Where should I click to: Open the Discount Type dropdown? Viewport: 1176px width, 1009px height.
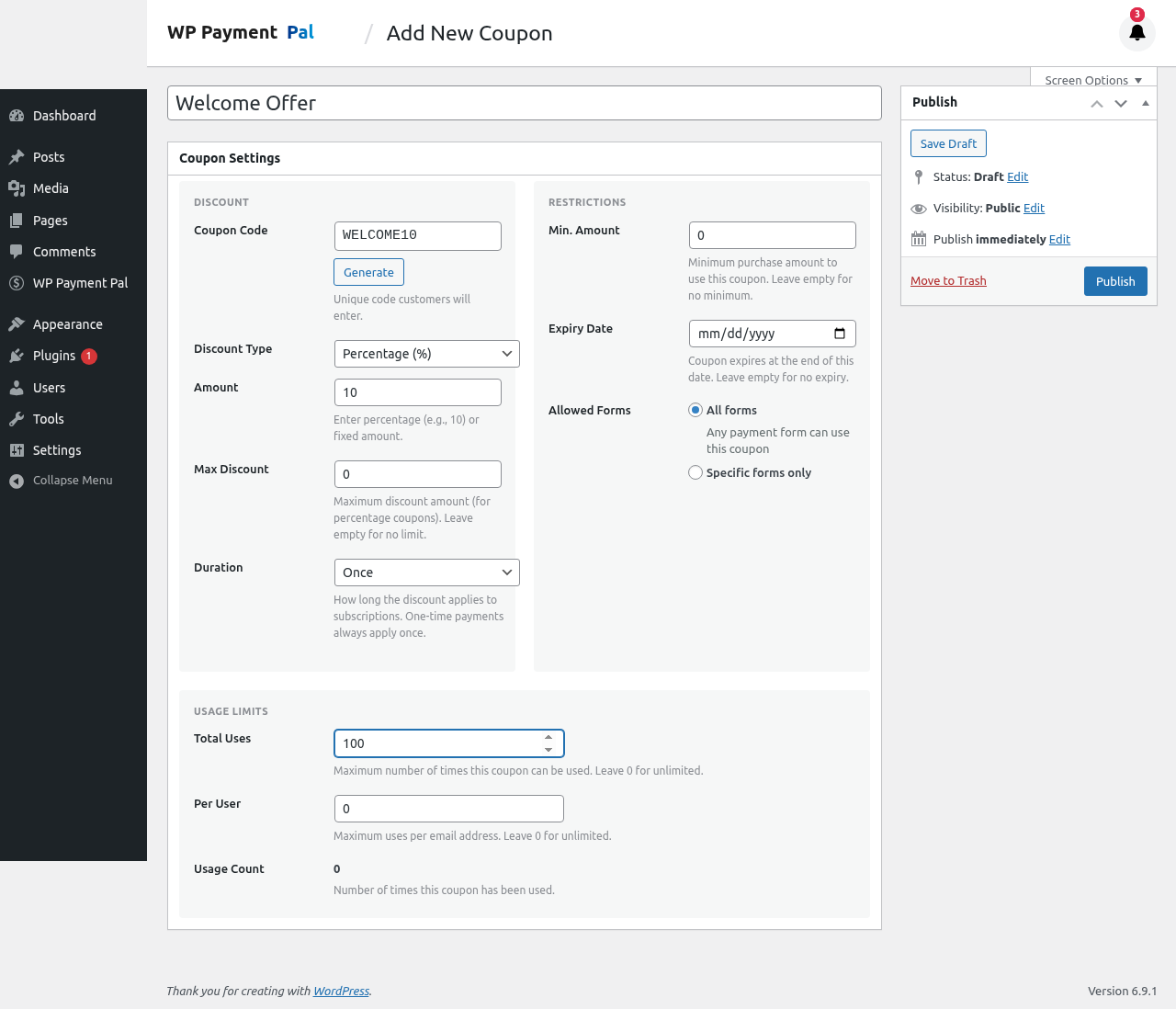point(426,353)
